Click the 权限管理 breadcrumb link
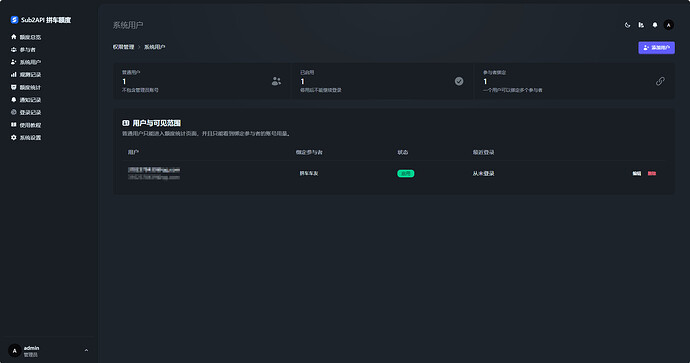 pyautogui.click(x=123, y=47)
